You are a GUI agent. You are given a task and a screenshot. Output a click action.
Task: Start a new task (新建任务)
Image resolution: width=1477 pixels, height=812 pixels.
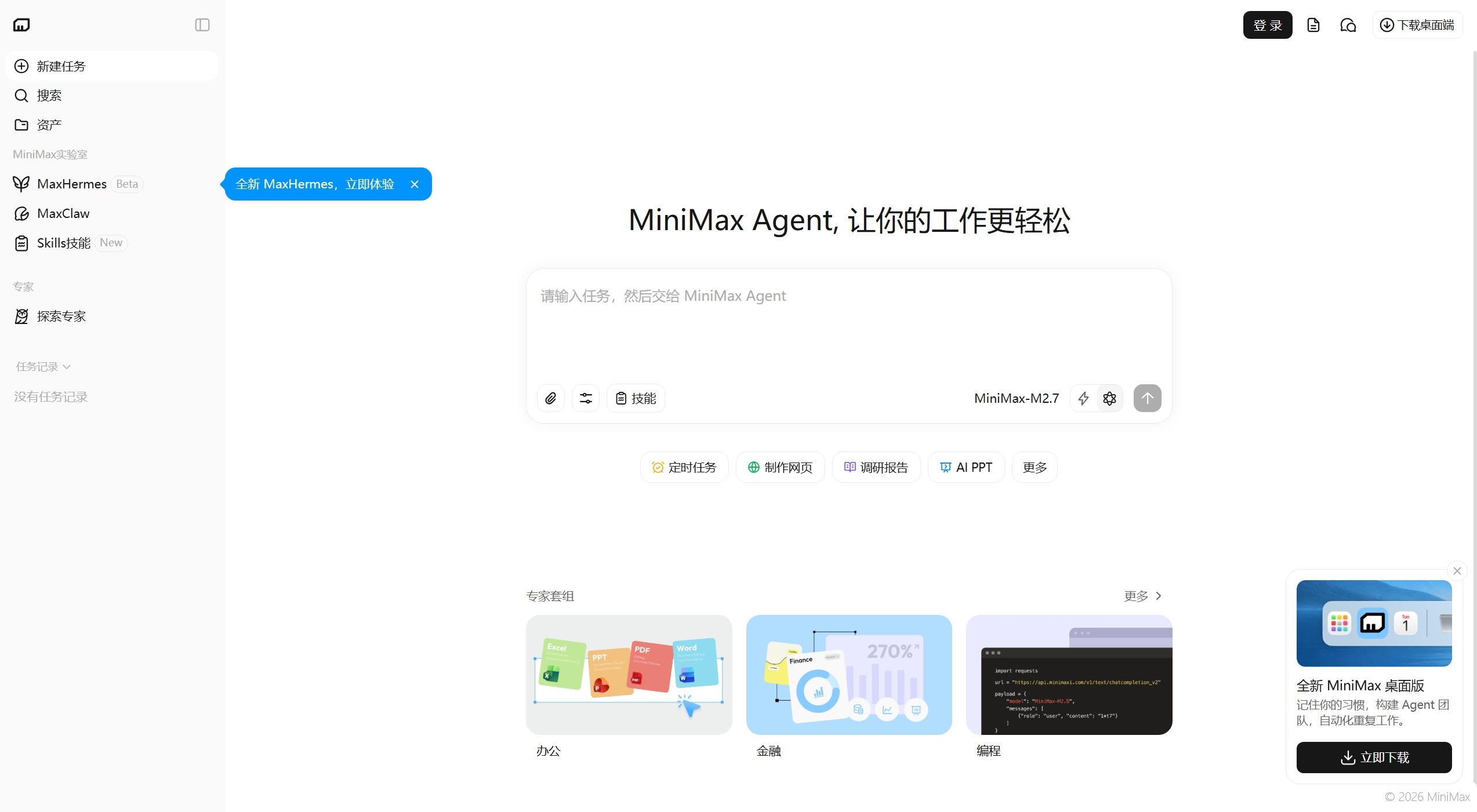112,66
